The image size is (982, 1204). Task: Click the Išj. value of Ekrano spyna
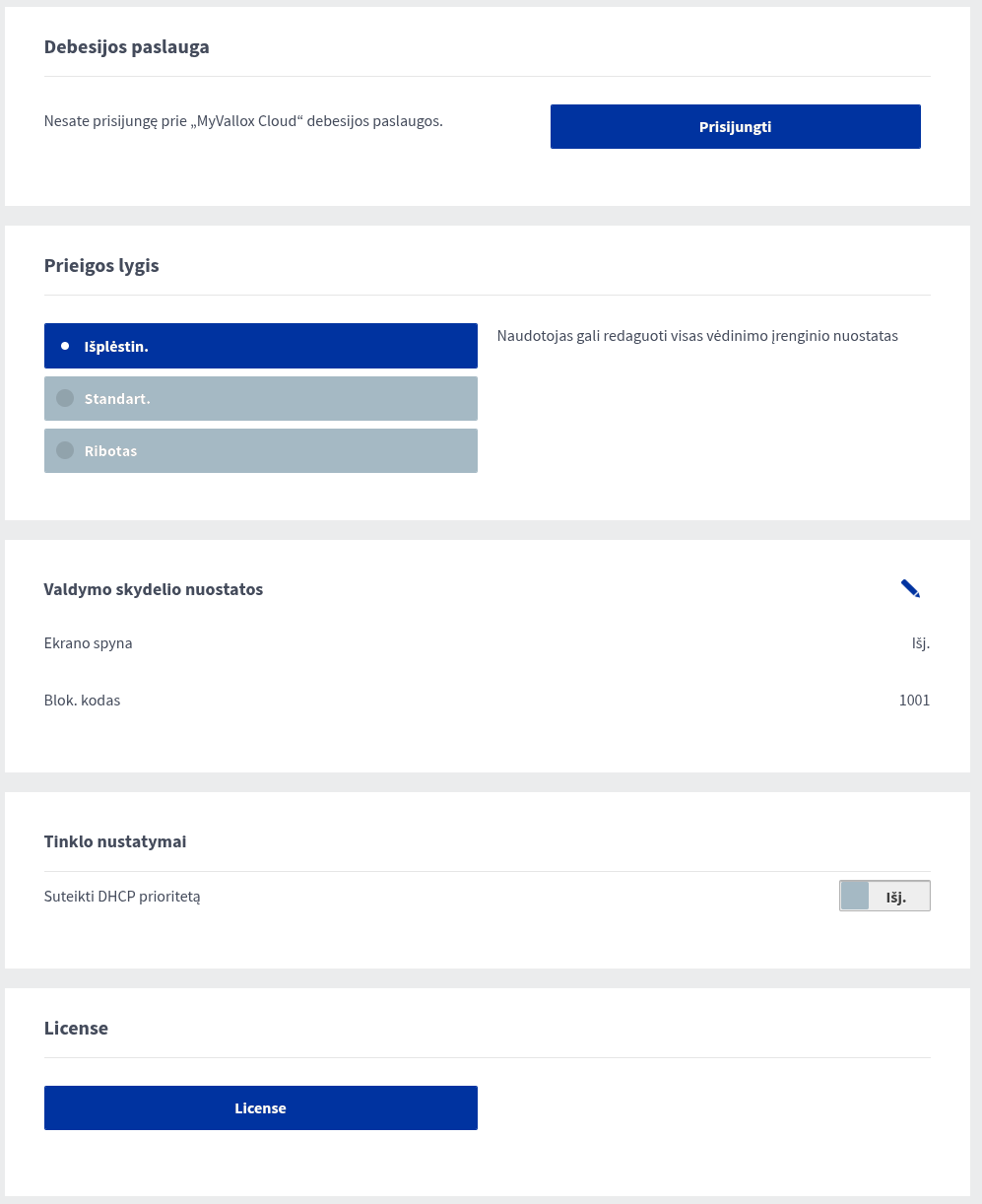(920, 643)
